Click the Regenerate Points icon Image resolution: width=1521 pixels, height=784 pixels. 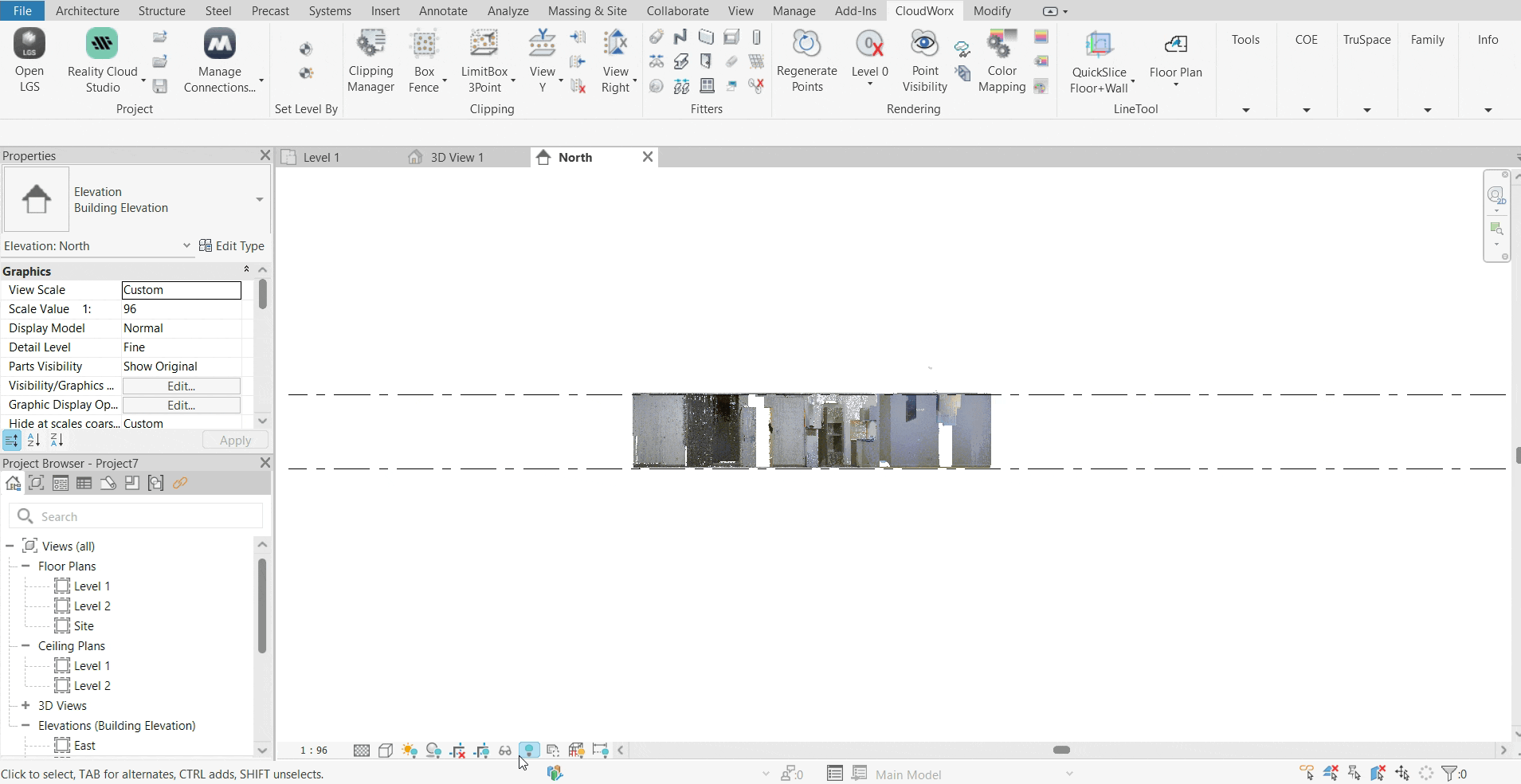tap(807, 60)
